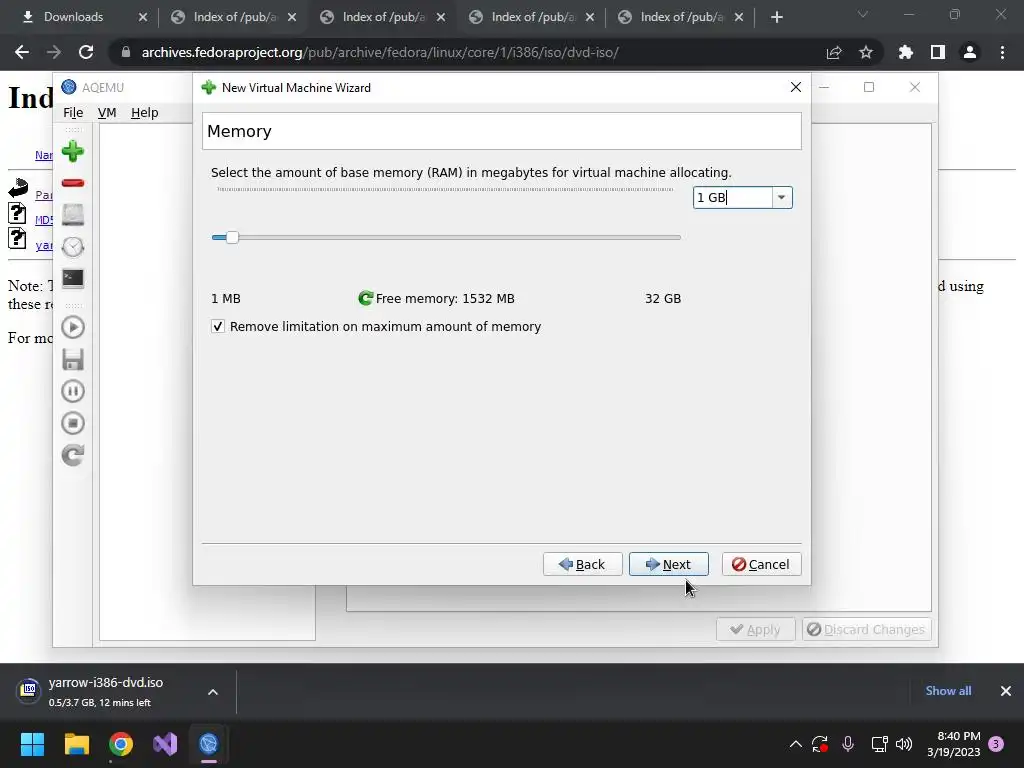Close the wizard dialog with X

coord(795,88)
